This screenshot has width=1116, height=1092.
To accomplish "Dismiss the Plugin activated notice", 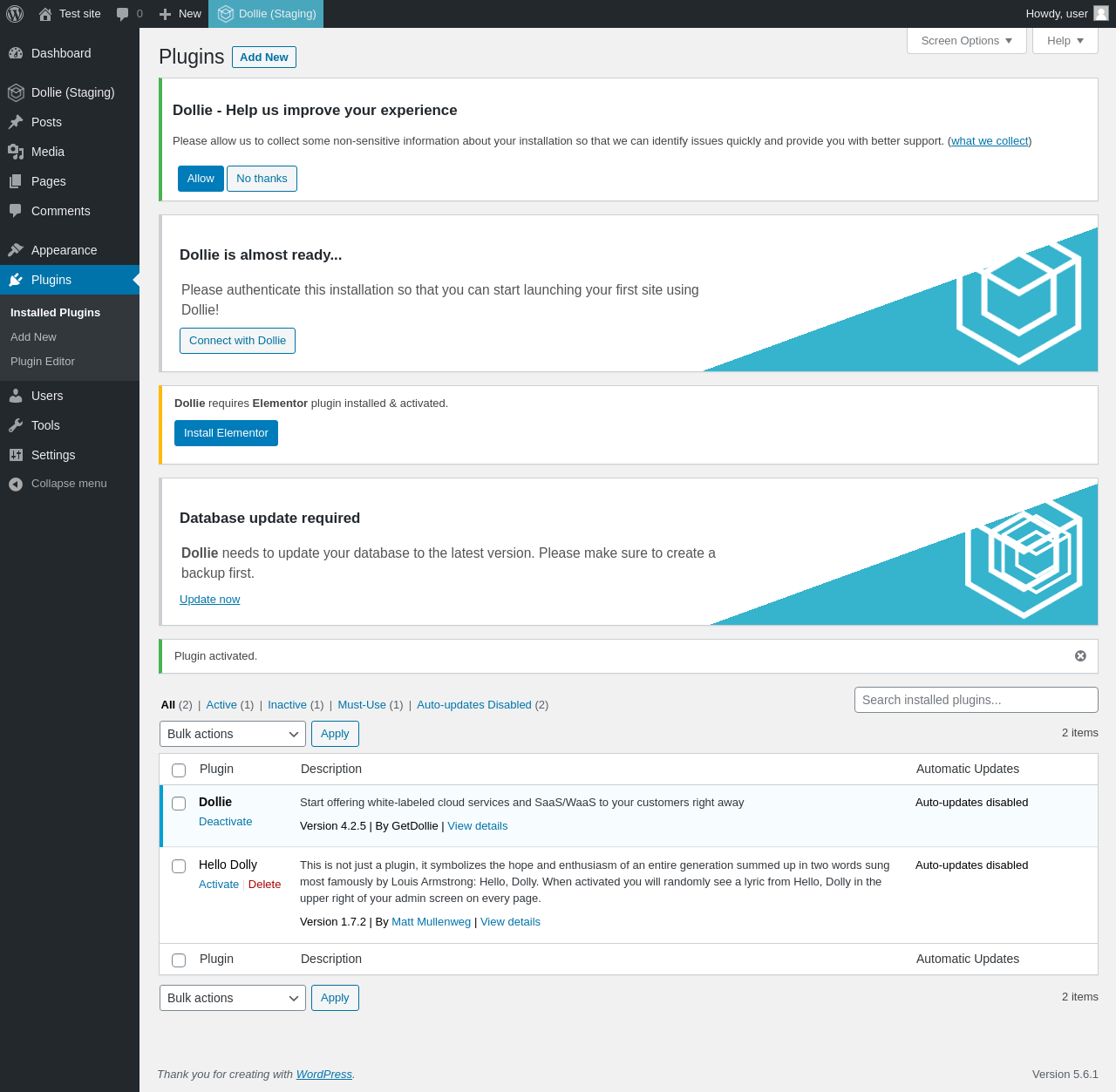I will click(1080, 656).
